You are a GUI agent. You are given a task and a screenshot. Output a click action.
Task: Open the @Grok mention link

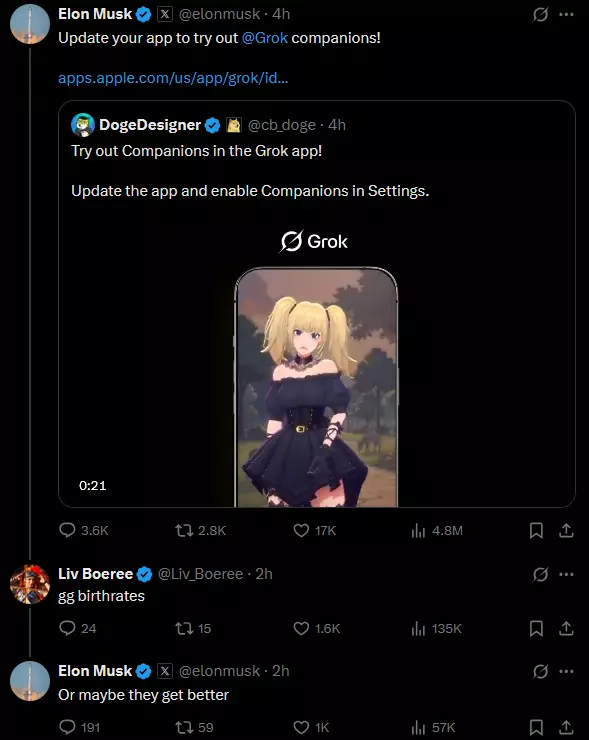(x=264, y=38)
